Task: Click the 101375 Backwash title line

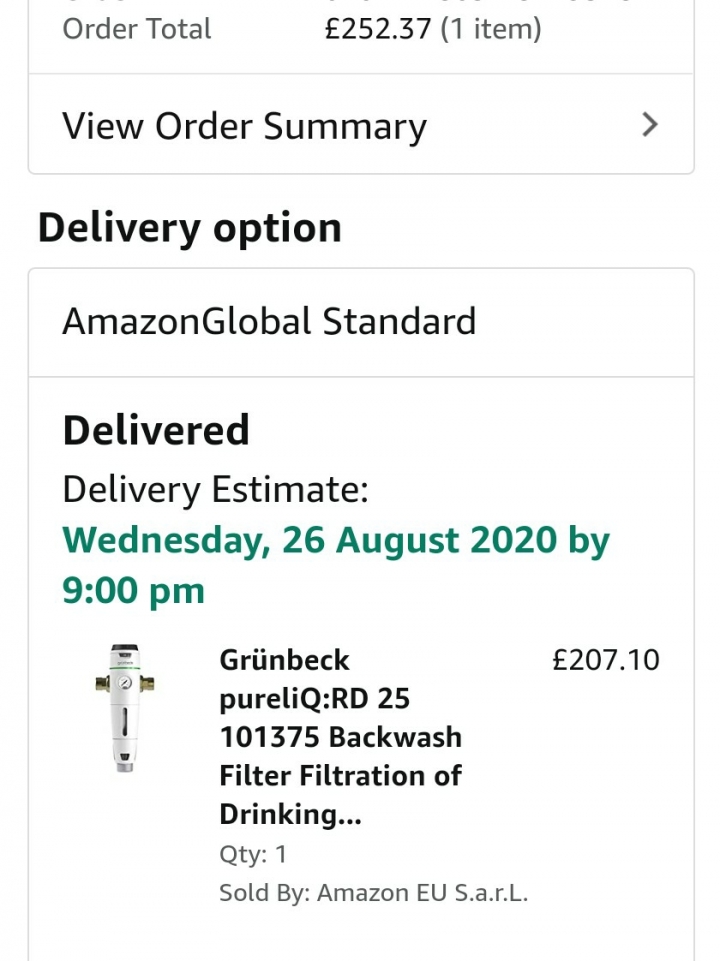Action: point(341,737)
